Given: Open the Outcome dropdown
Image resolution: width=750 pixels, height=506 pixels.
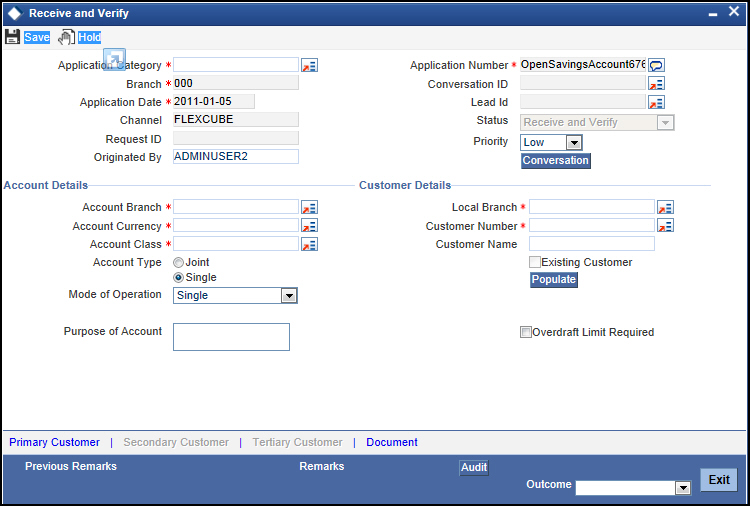Looking at the screenshot, I should click(x=683, y=488).
